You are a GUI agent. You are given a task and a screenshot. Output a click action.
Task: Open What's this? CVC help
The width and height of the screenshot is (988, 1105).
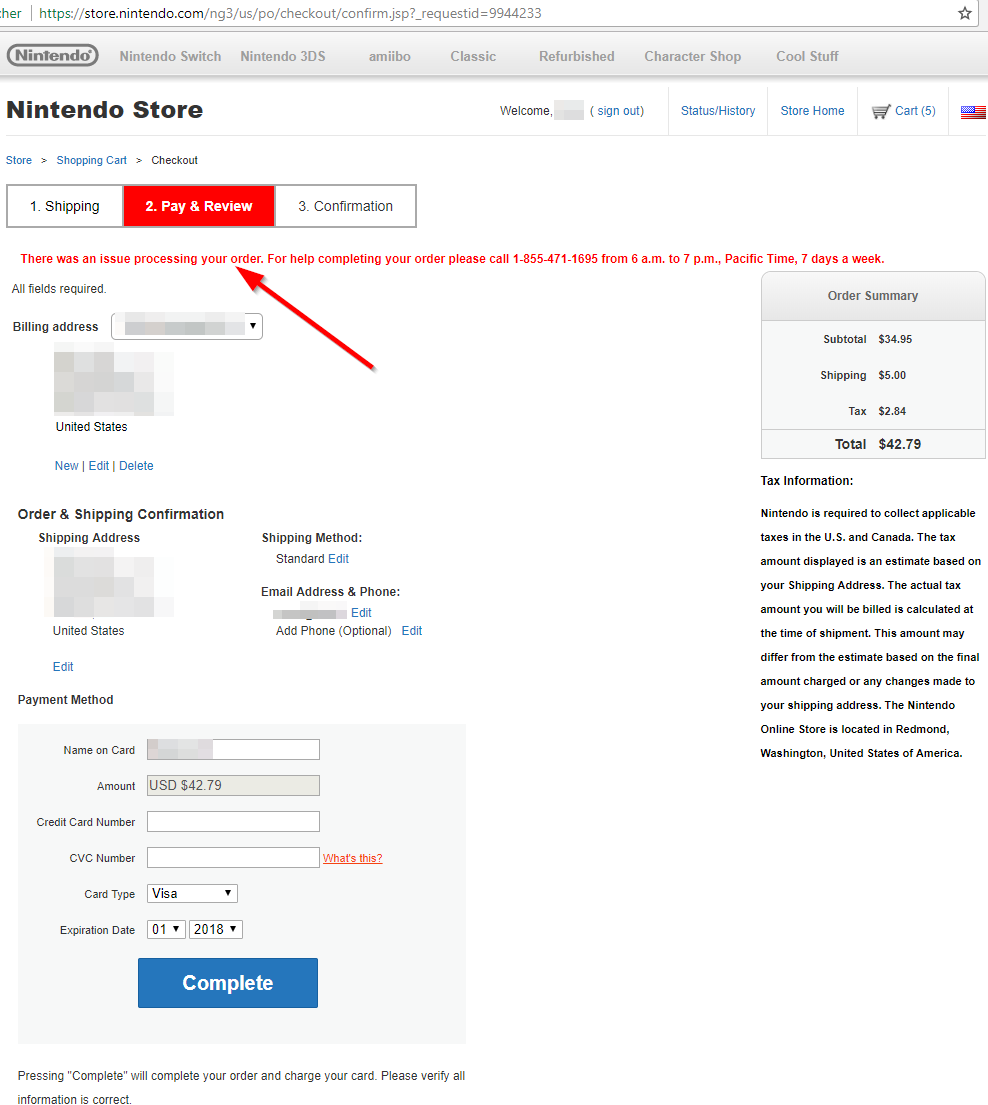tap(352, 858)
